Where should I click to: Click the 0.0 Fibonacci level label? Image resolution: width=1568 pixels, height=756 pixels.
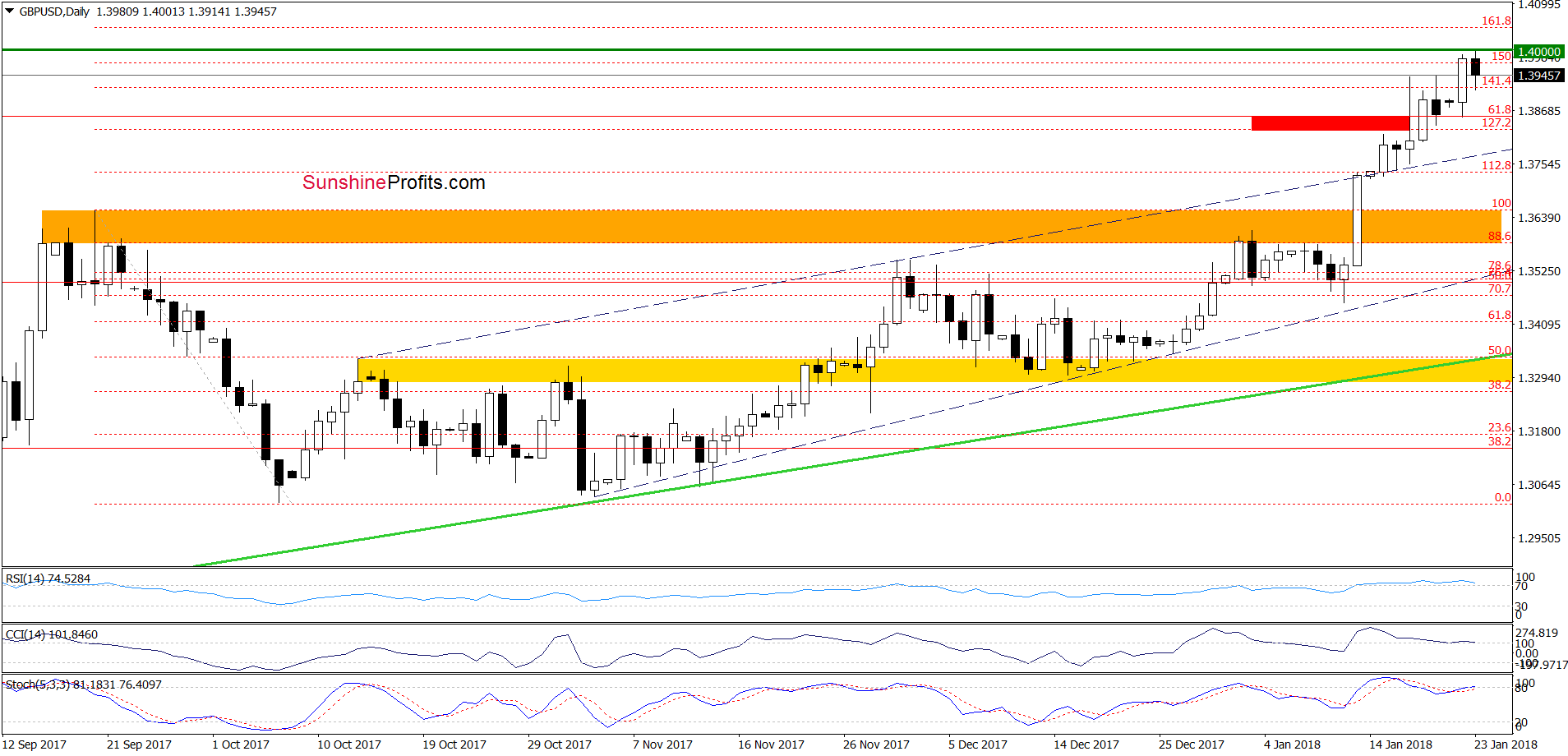pyautogui.click(x=1503, y=497)
